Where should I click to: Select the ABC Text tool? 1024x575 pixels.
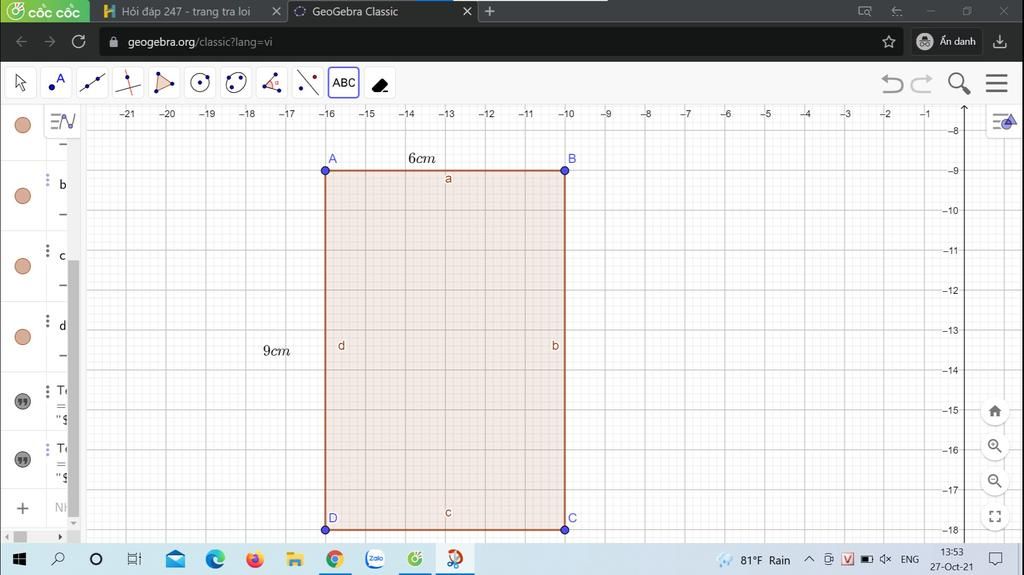(x=344, y=83)
